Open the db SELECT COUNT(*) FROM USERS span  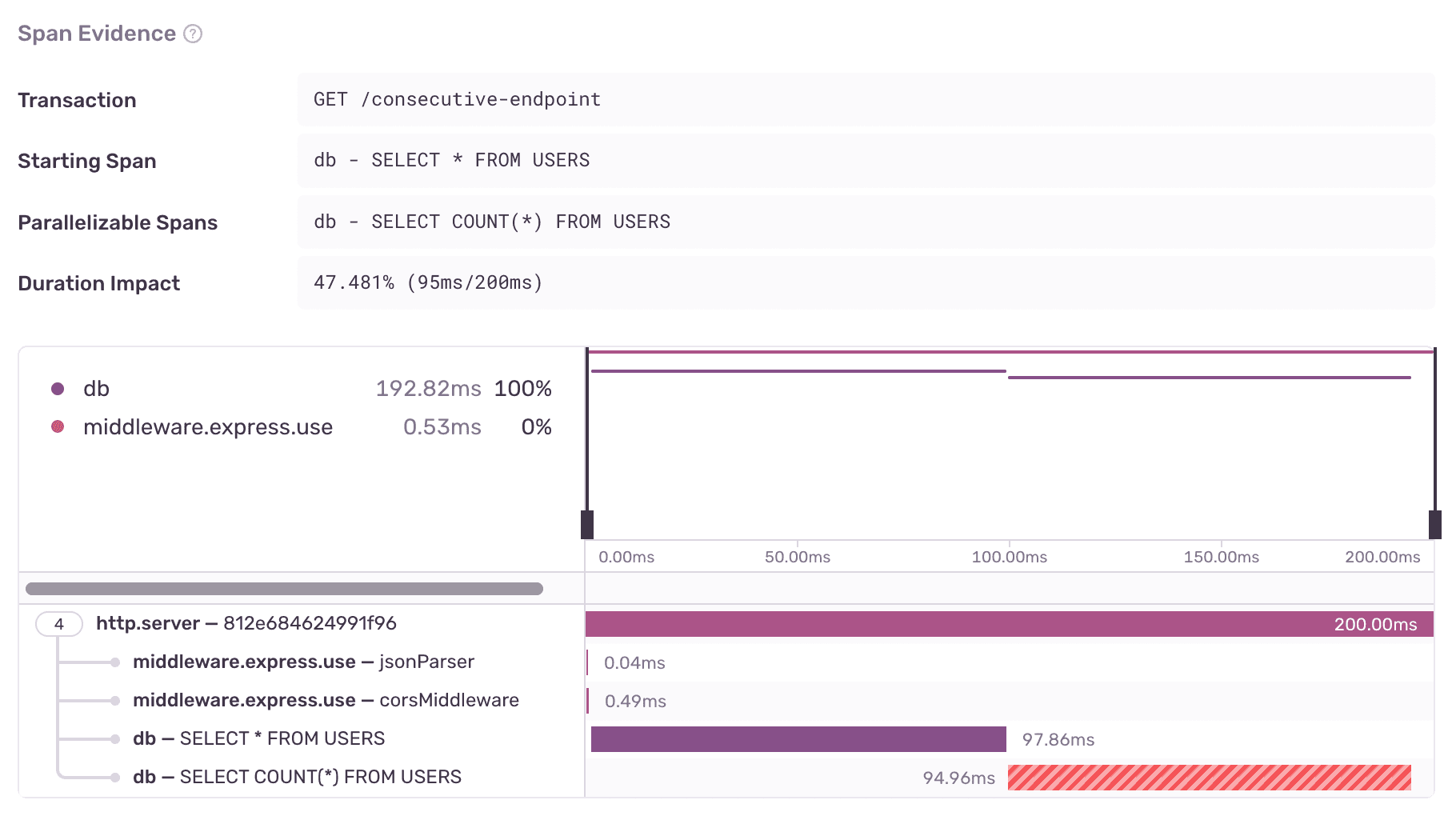tap(297, 778)
